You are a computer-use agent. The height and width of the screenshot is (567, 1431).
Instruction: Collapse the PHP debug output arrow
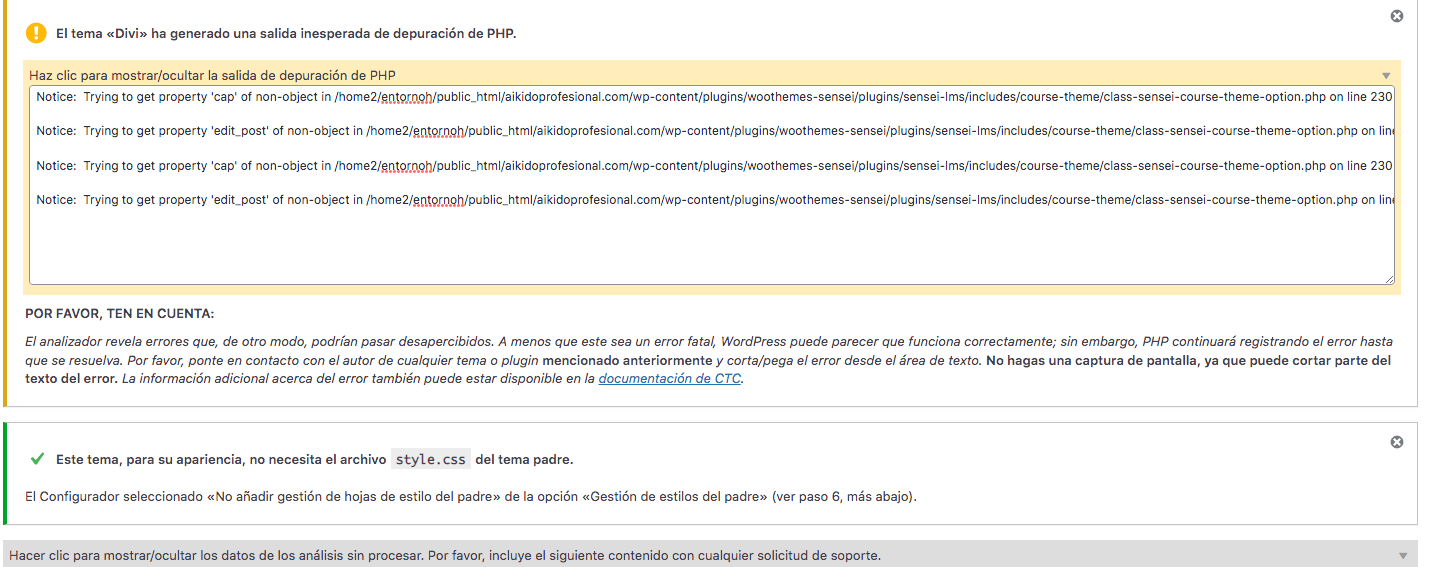click(x=1386, y=76)
